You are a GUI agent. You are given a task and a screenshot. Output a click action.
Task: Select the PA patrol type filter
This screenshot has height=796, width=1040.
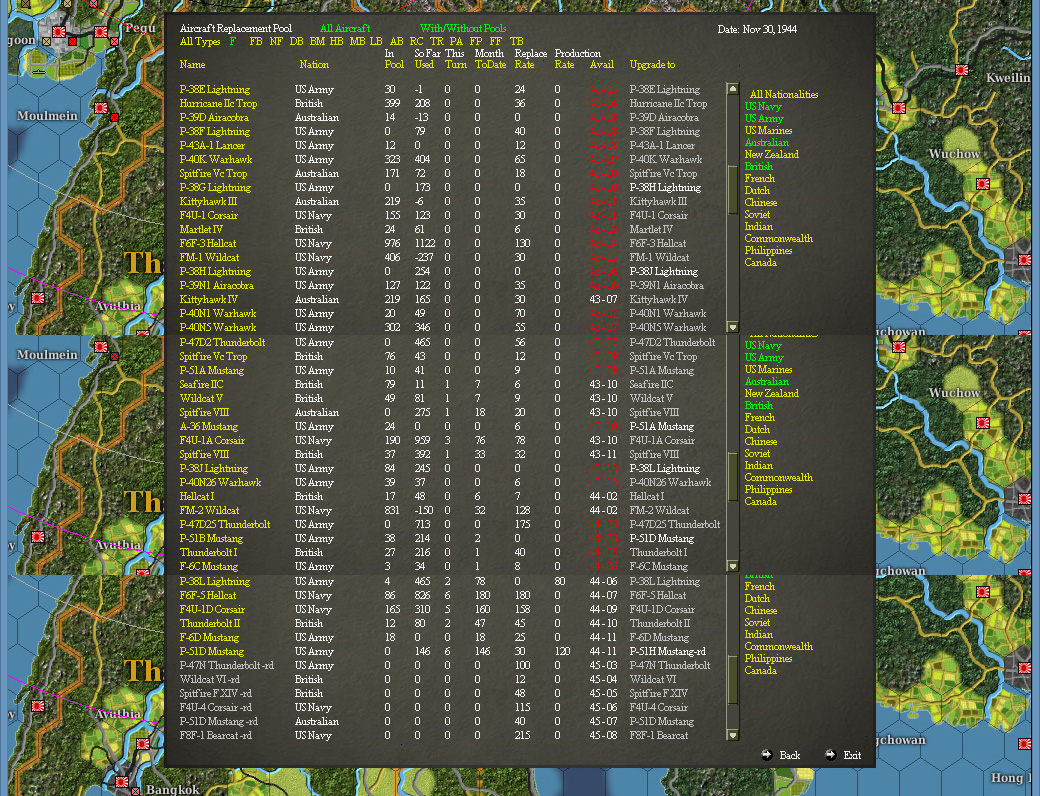(456, 41)
